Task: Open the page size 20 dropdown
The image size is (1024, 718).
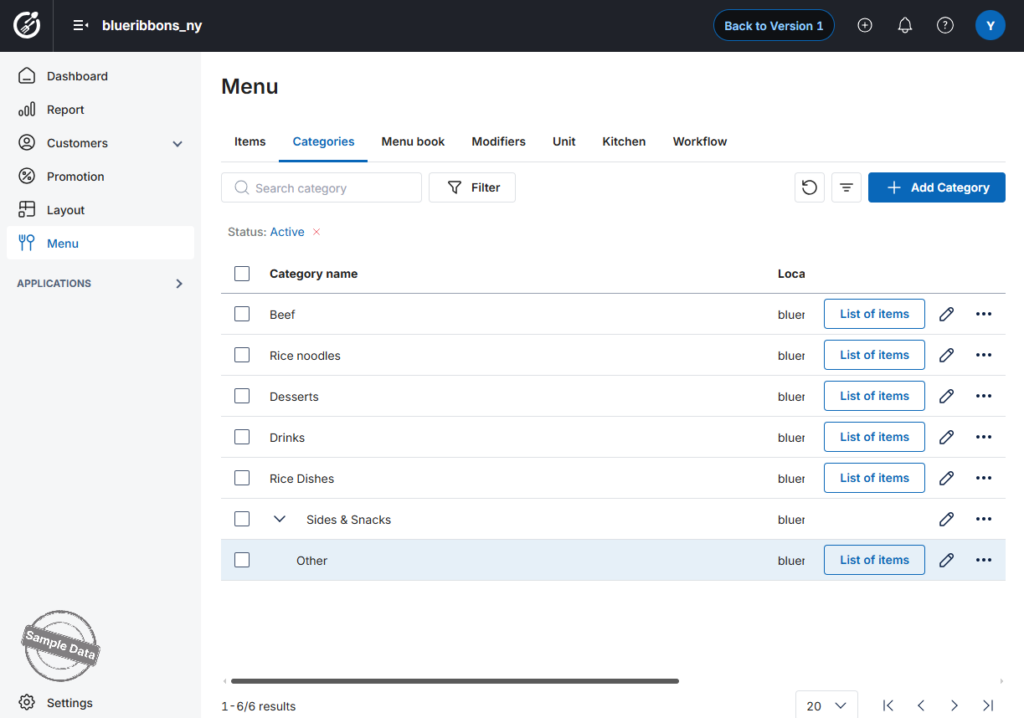Action: coord(826,706)
